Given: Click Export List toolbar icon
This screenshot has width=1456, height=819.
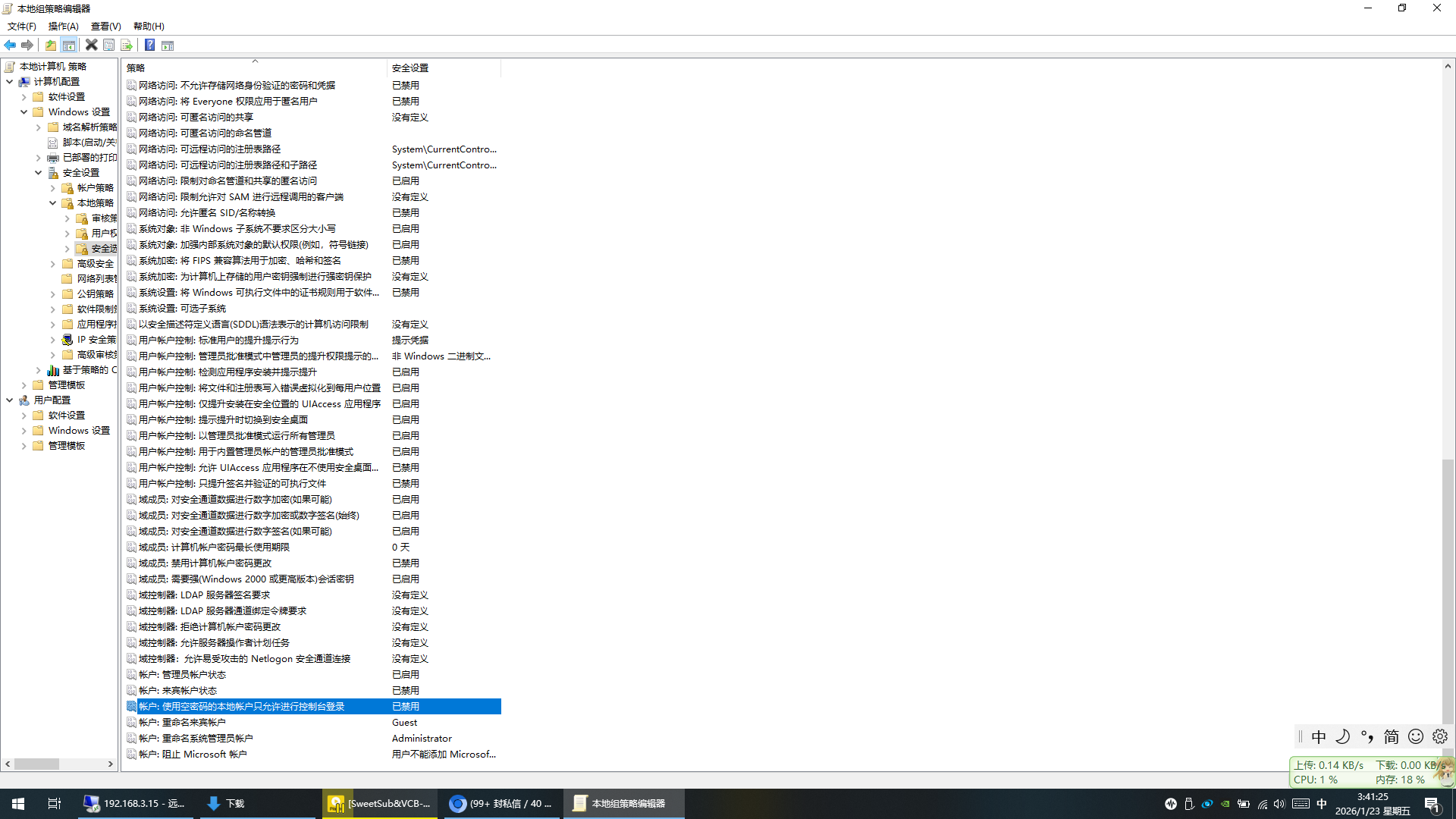Looking at the screenshot, I should tap(127, 45).
